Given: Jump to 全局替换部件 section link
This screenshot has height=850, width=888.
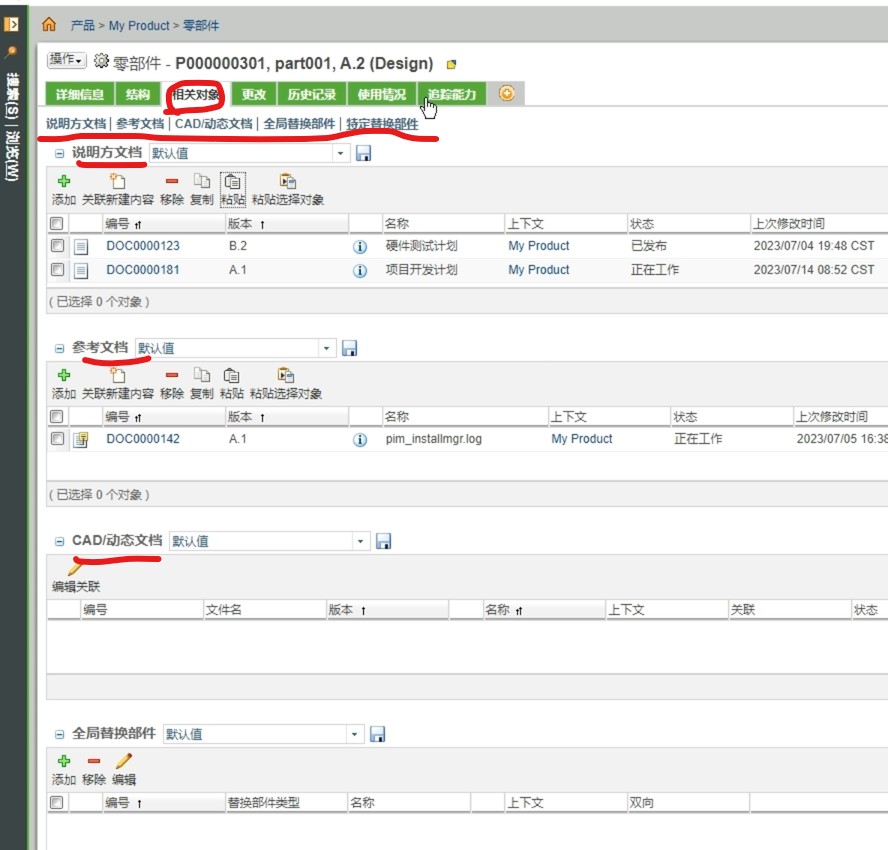Looking at the screenshot, I should point(299,123).
